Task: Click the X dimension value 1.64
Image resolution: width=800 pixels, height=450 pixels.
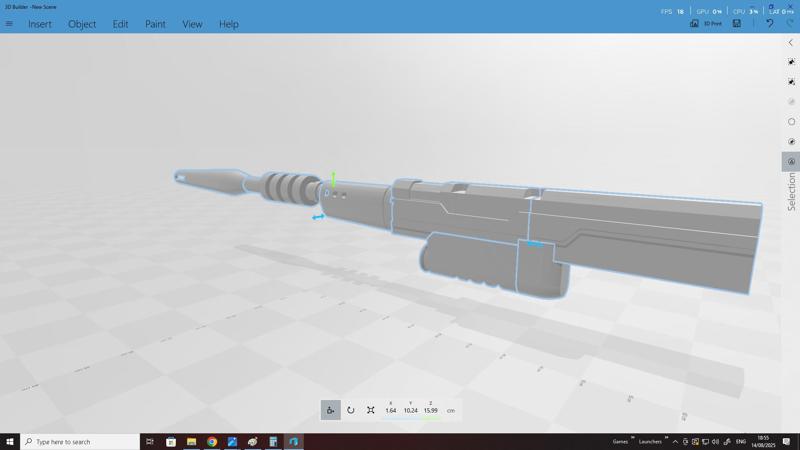Action: pos(391,410)
